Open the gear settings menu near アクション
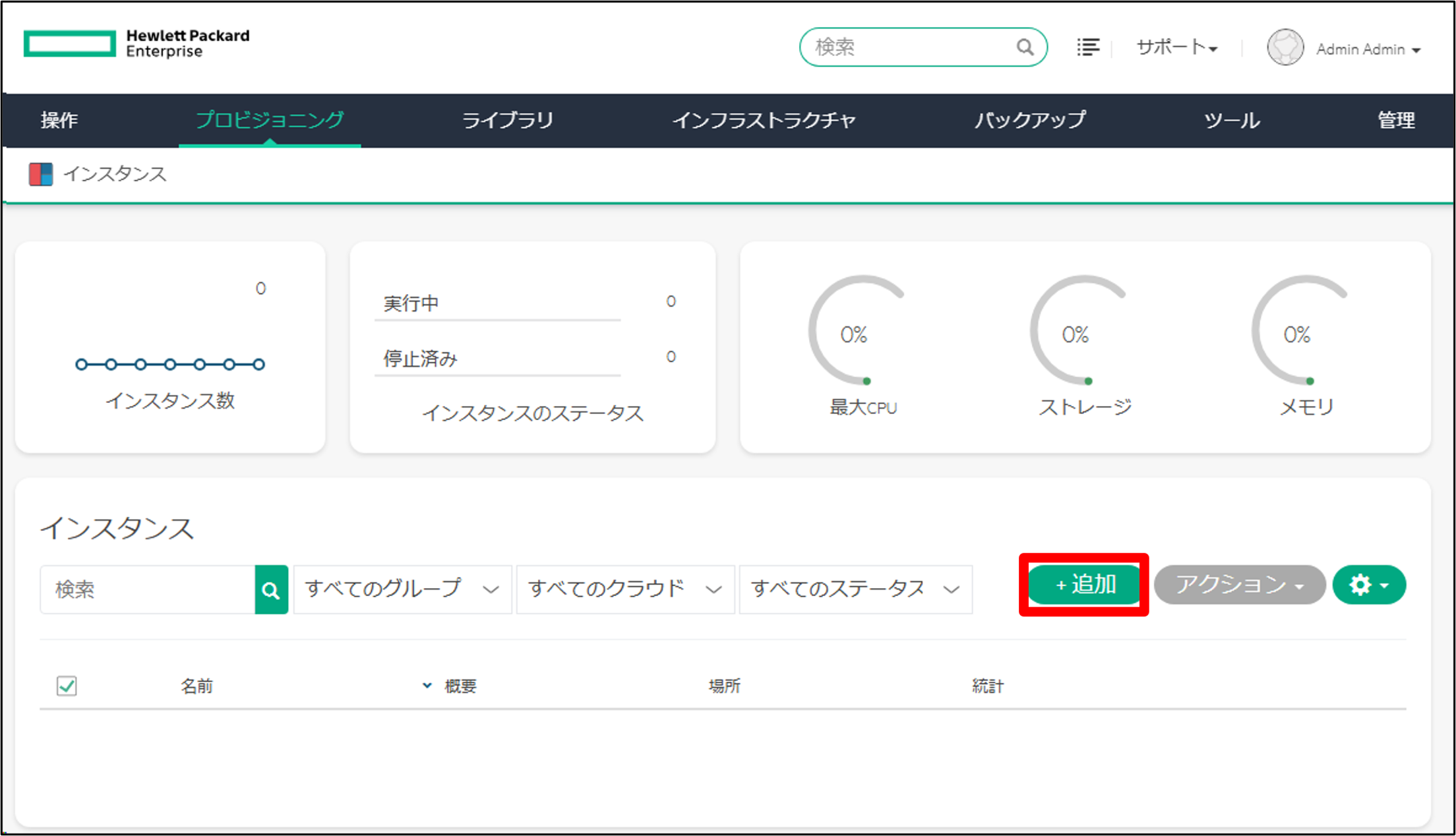 [x=1368, y=584]
